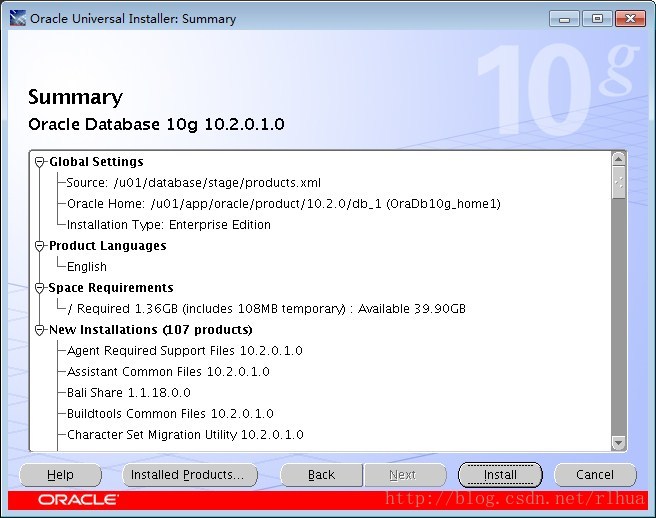Select Assistant Common Files 10.2.0.1.0
656x518 pixels.
(168, 372)
